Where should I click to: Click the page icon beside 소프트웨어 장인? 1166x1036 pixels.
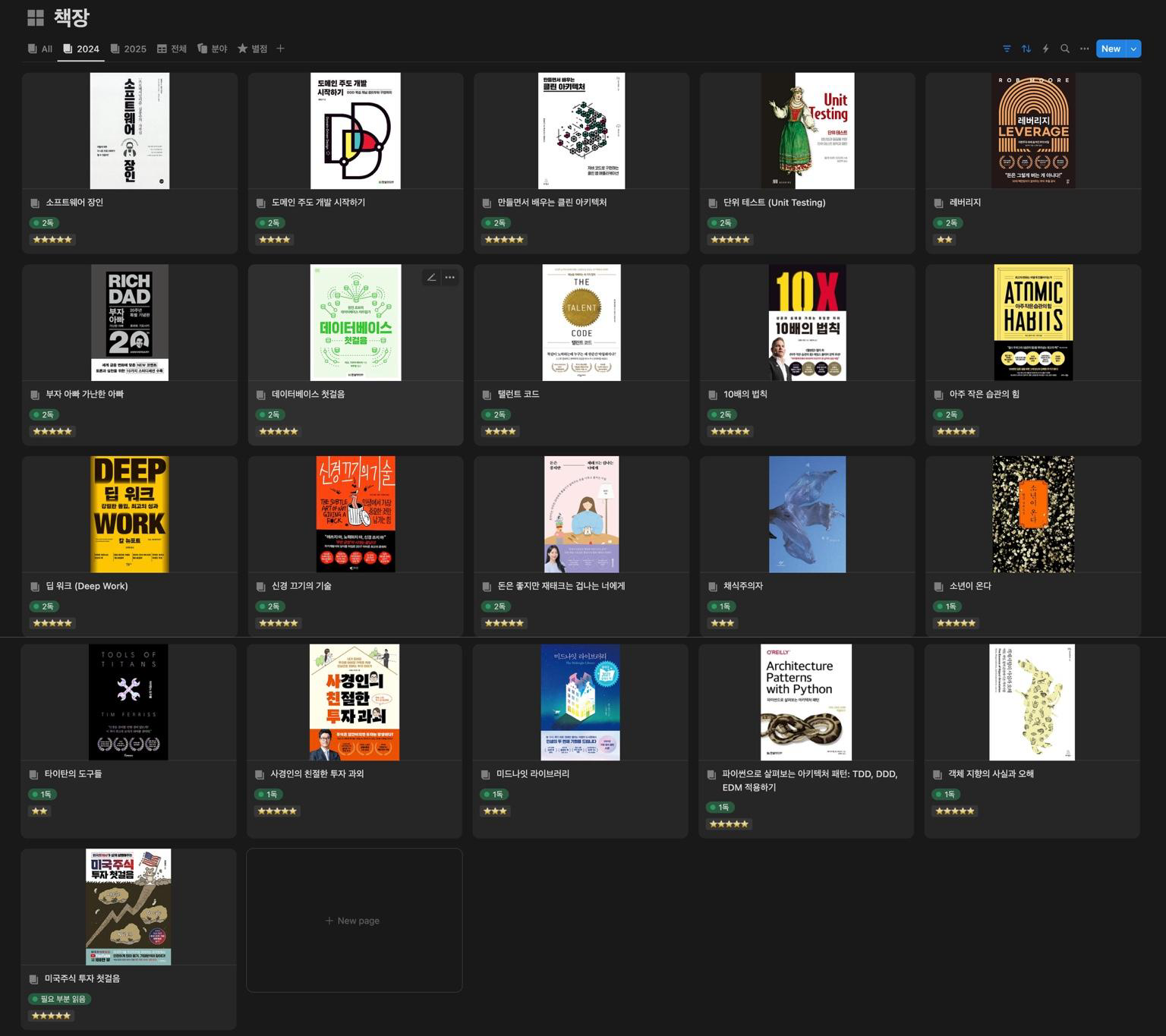[35, 203]
